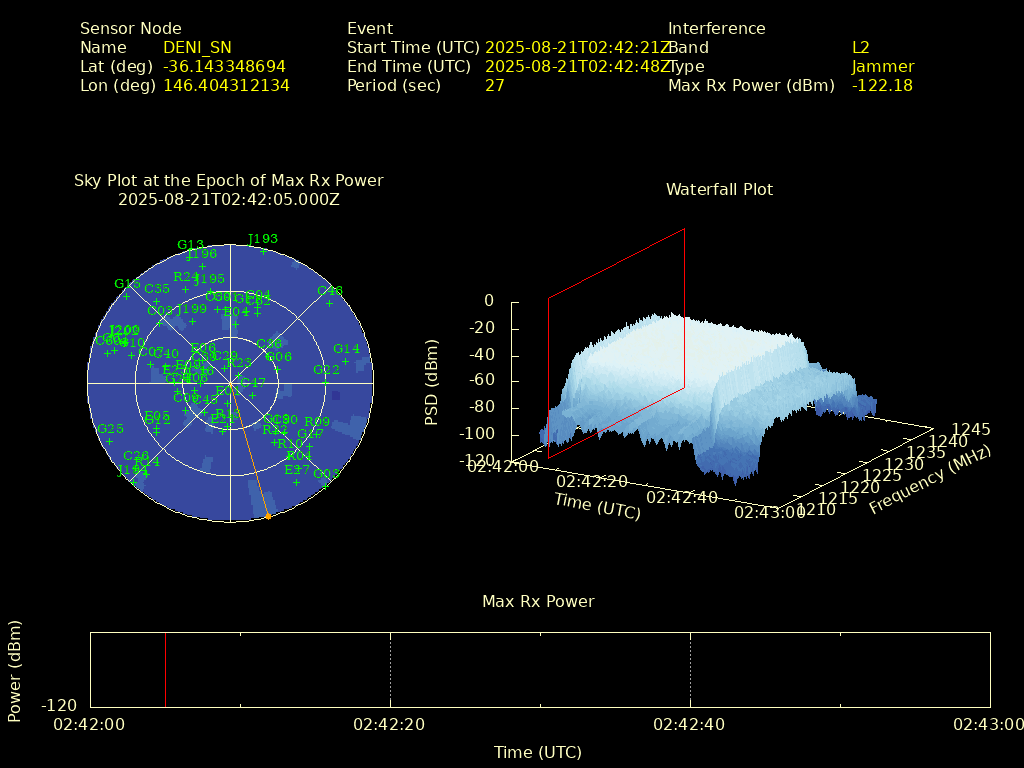Click the G25 satellite cross marker
Viewport: 1024px width, 768px height.
coord(109,440)
